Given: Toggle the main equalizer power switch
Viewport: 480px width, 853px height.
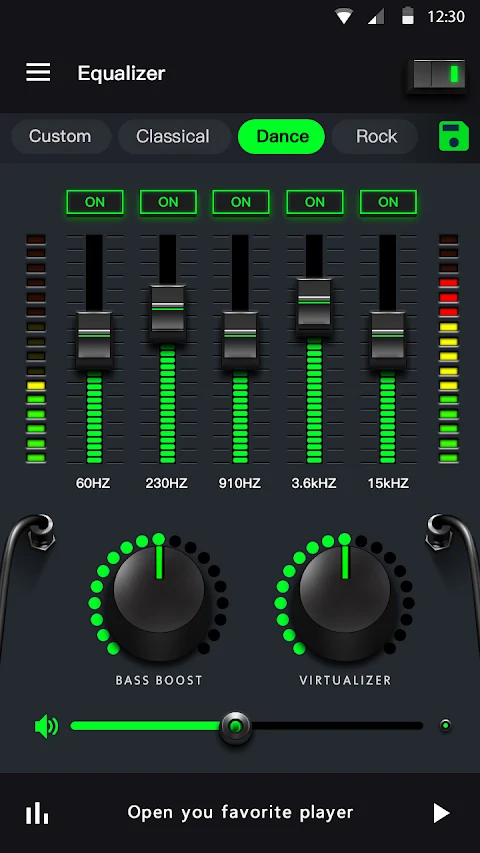Looking at the screenshot, I should click(439, 74).
